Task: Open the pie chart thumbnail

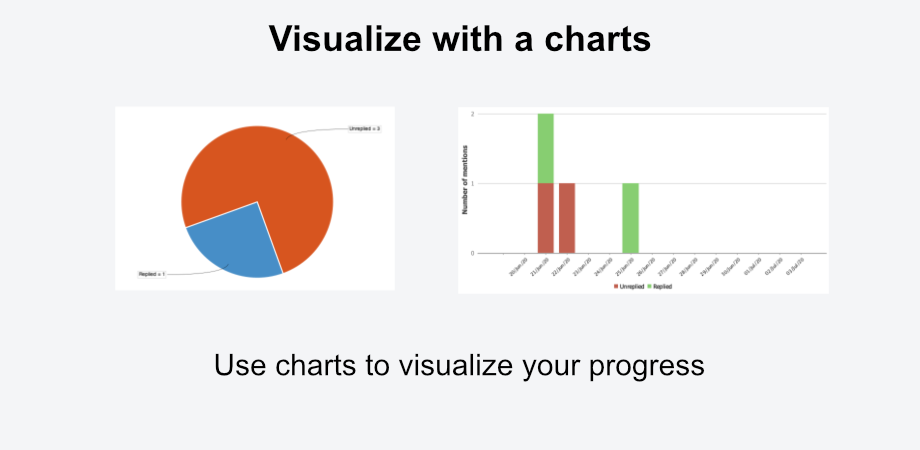Action: 255,198
